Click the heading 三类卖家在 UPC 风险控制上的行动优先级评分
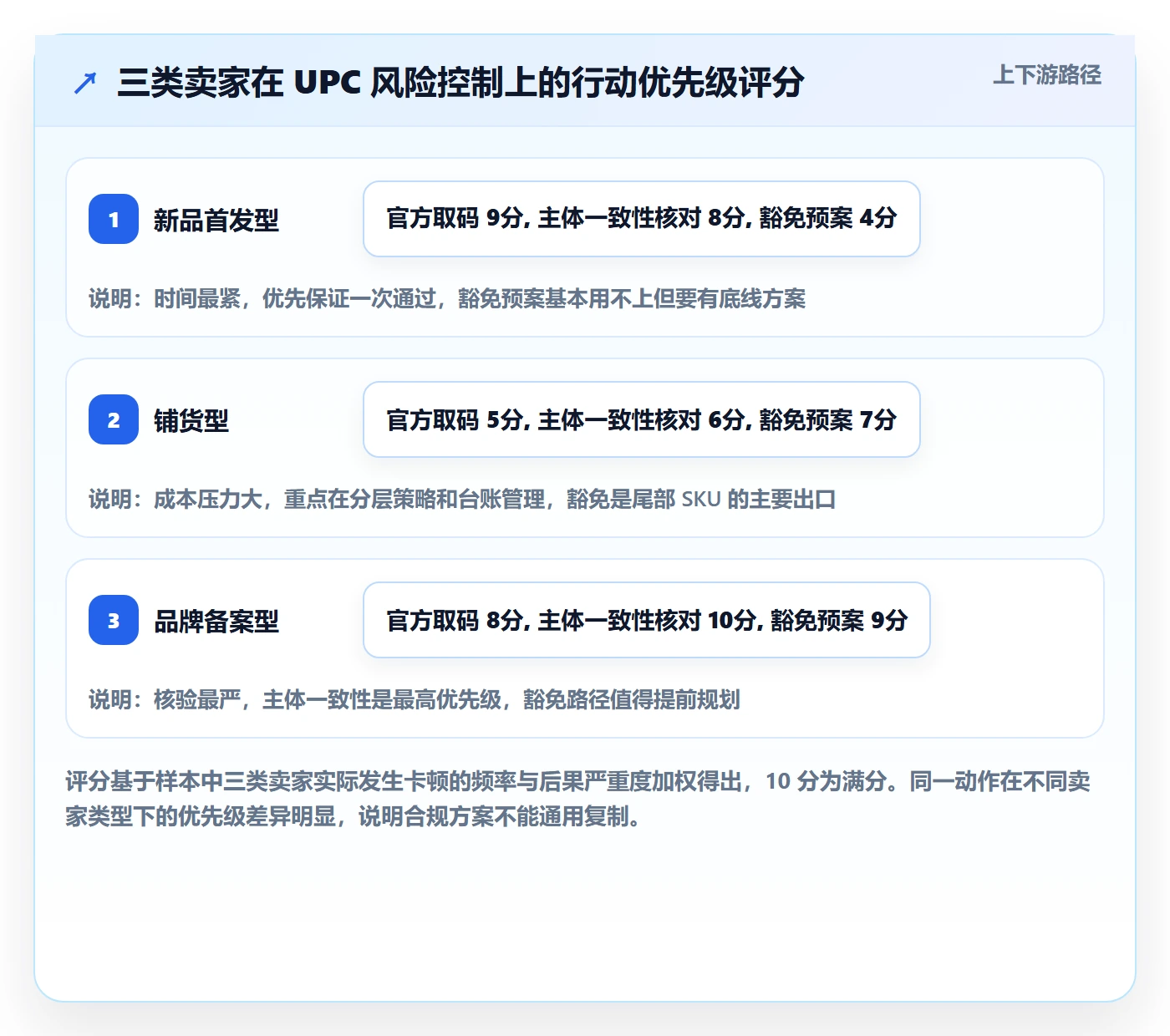The image size is (1170, 1036). [460, 83]
